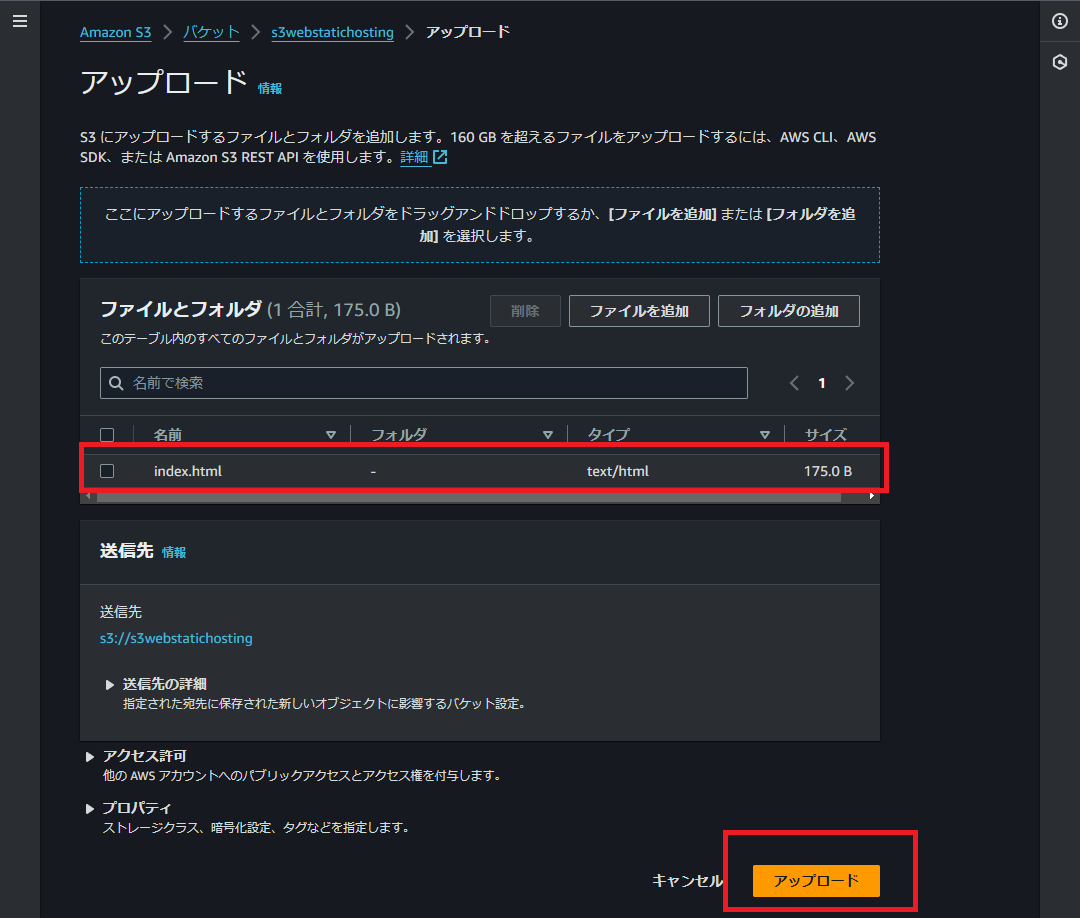Click the previous page chevron
The width and height of the screenshot is (1080, 918).
pos(794,382)
